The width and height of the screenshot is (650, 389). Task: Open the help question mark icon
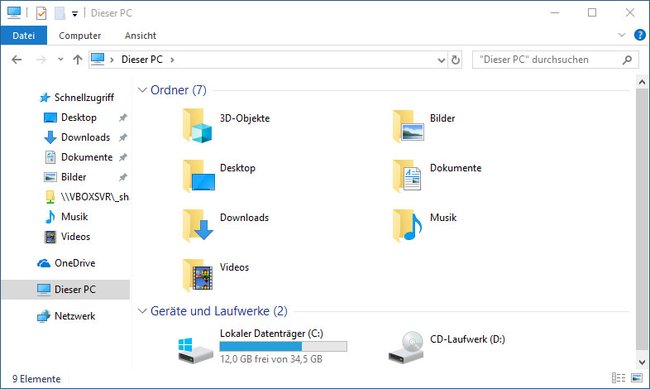[640, 35]
